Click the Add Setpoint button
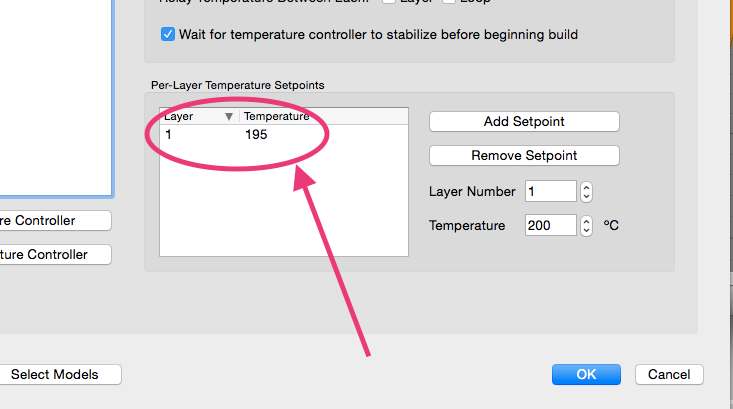Image resolution: width=733 pixels, height=409 pixels. point(524,122)
